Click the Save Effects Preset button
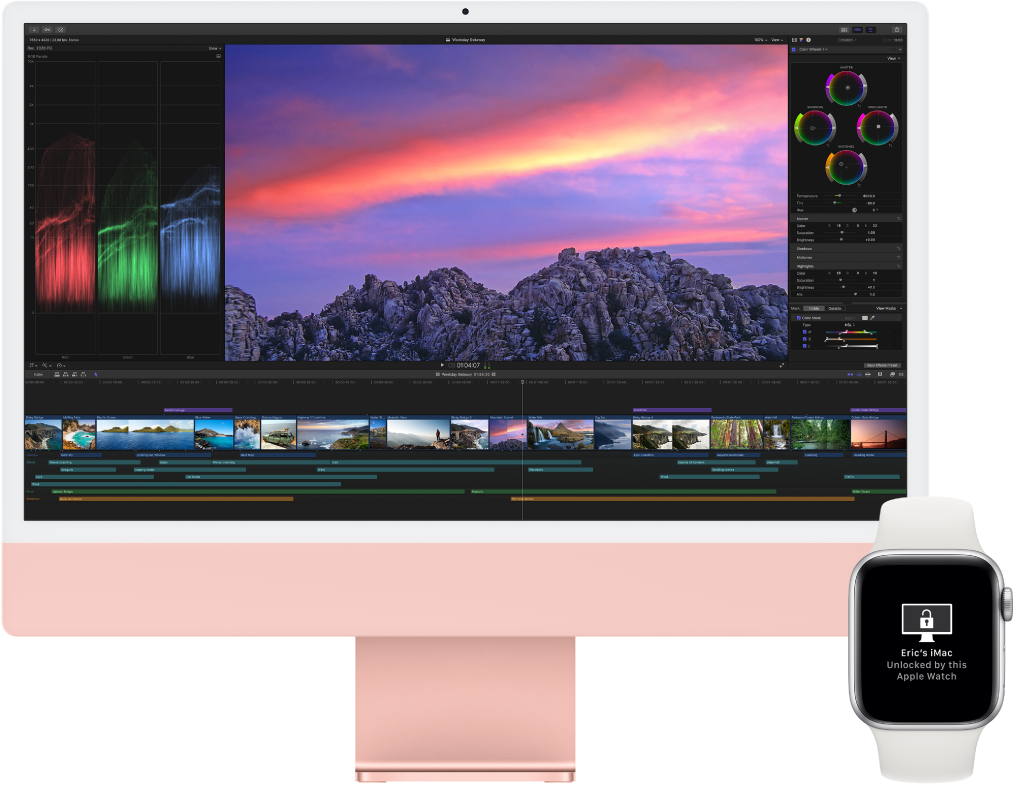The width and height of the screenshot is (1016, 788). [x=880, y=365]
